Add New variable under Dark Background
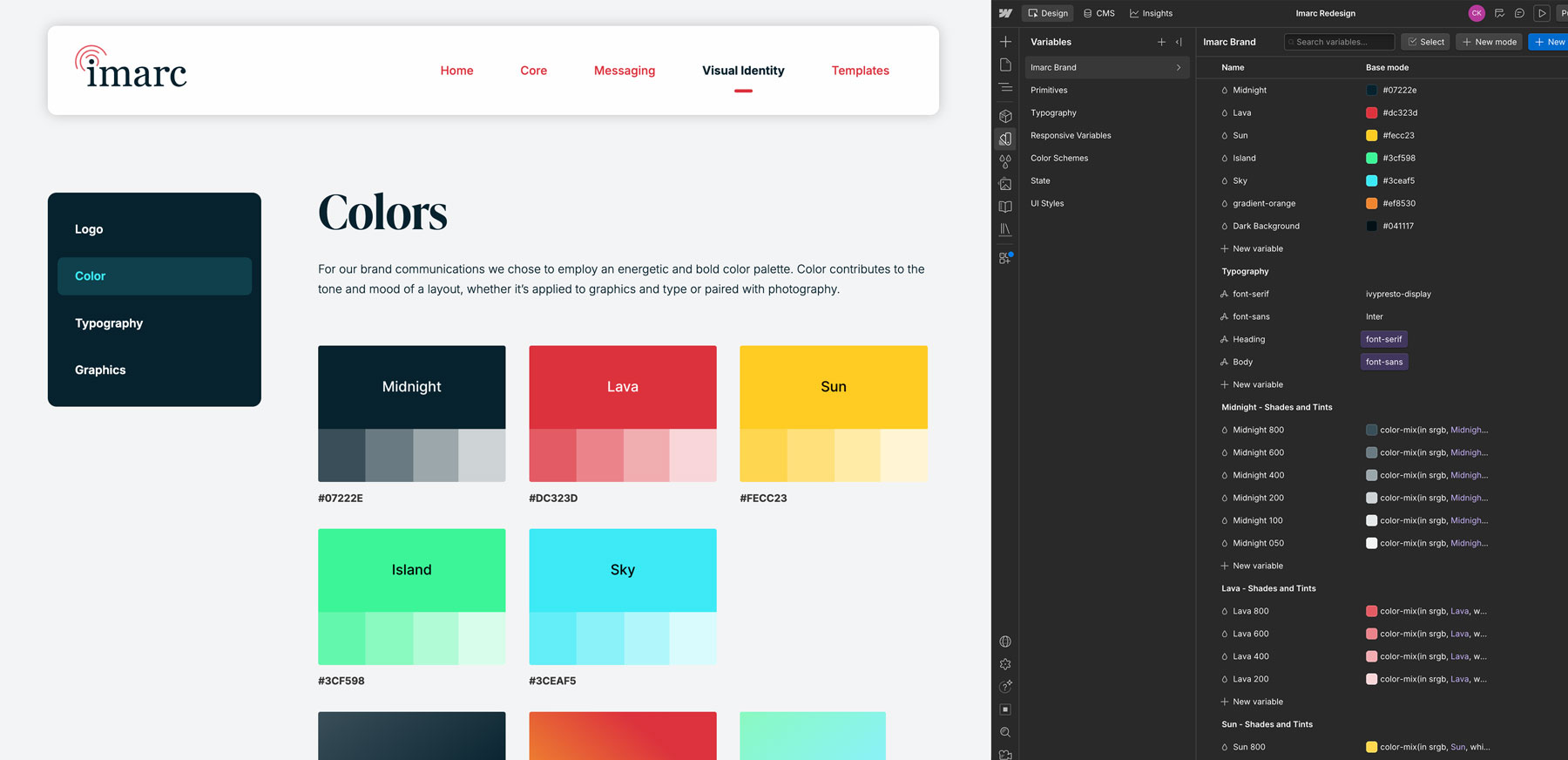The height and width of the screenshot is (760, 1568). click(1252, 248)
